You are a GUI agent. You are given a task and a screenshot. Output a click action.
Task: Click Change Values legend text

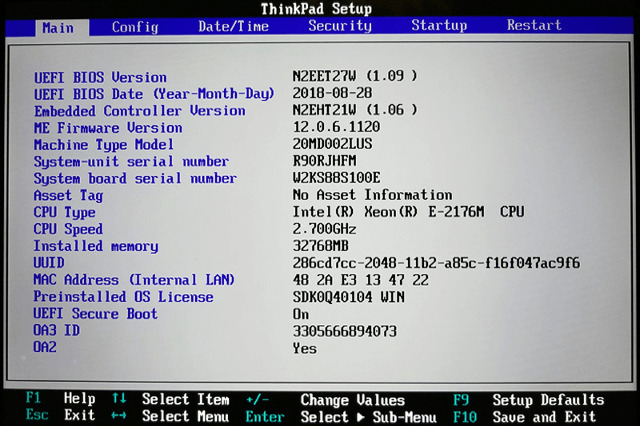tap(353, 400)
